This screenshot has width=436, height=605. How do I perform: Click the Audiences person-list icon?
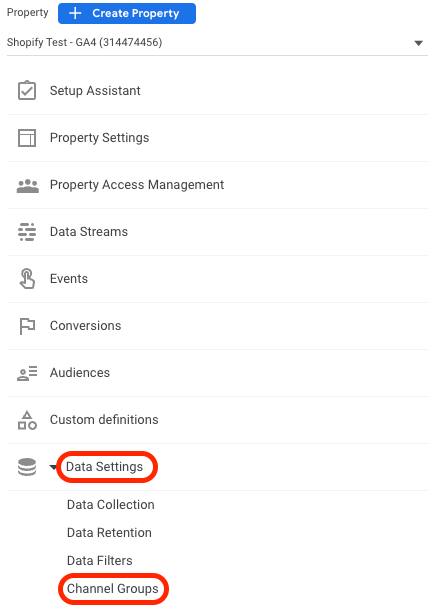click(x=27, y=373)
